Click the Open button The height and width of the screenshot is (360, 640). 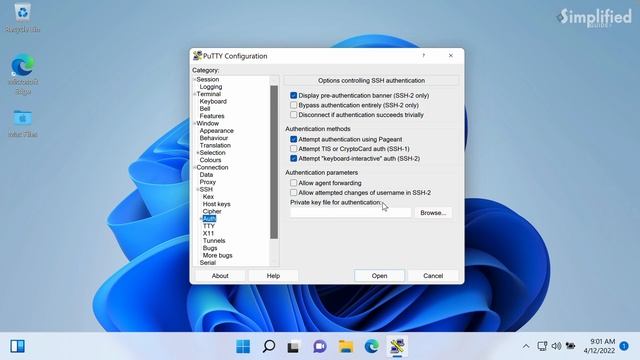click(379, 276)
